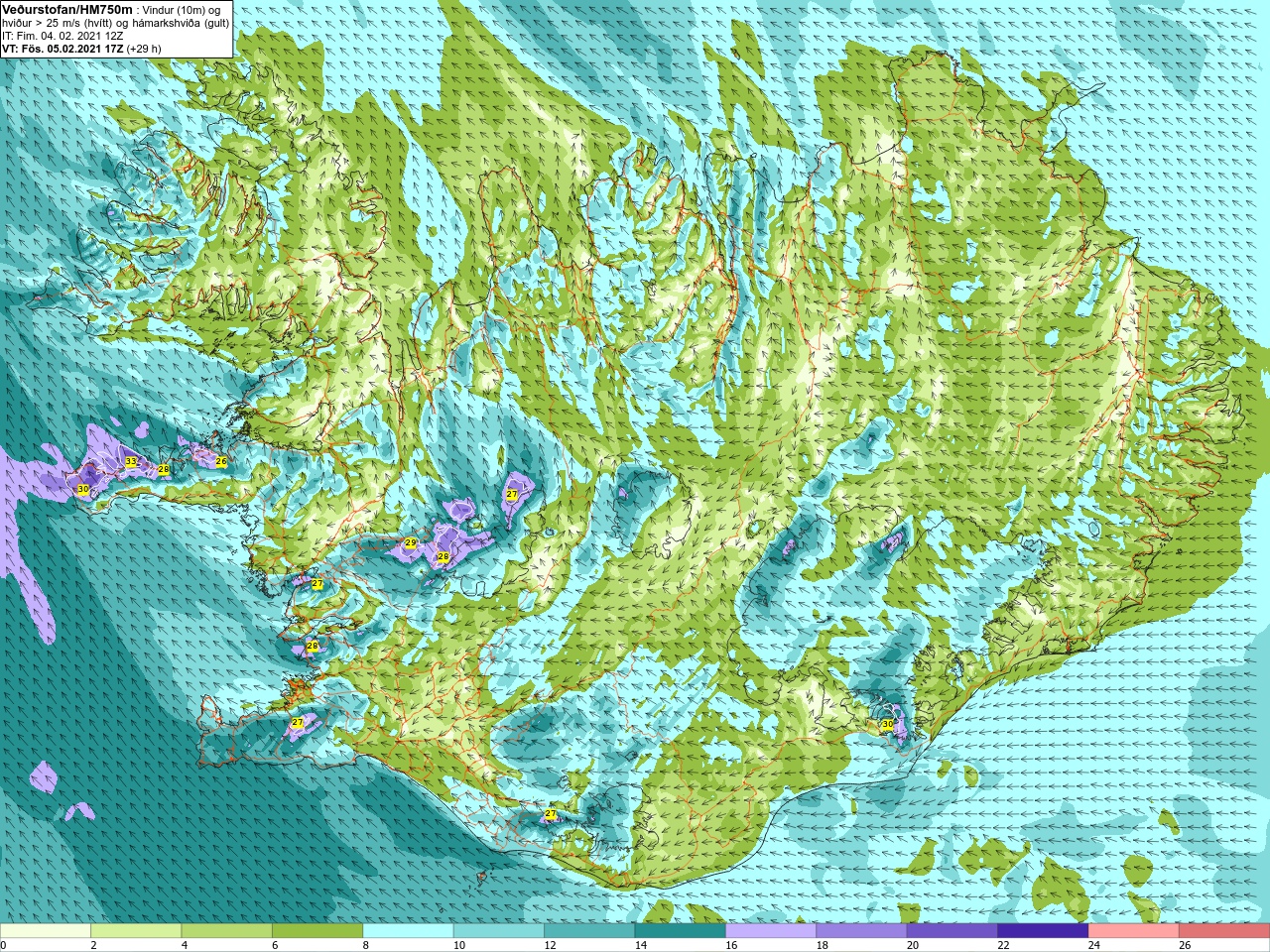This screenshot has height=952, width=1270.
Task: Click the "4" value on the color scale
Action: coord(183,945)
